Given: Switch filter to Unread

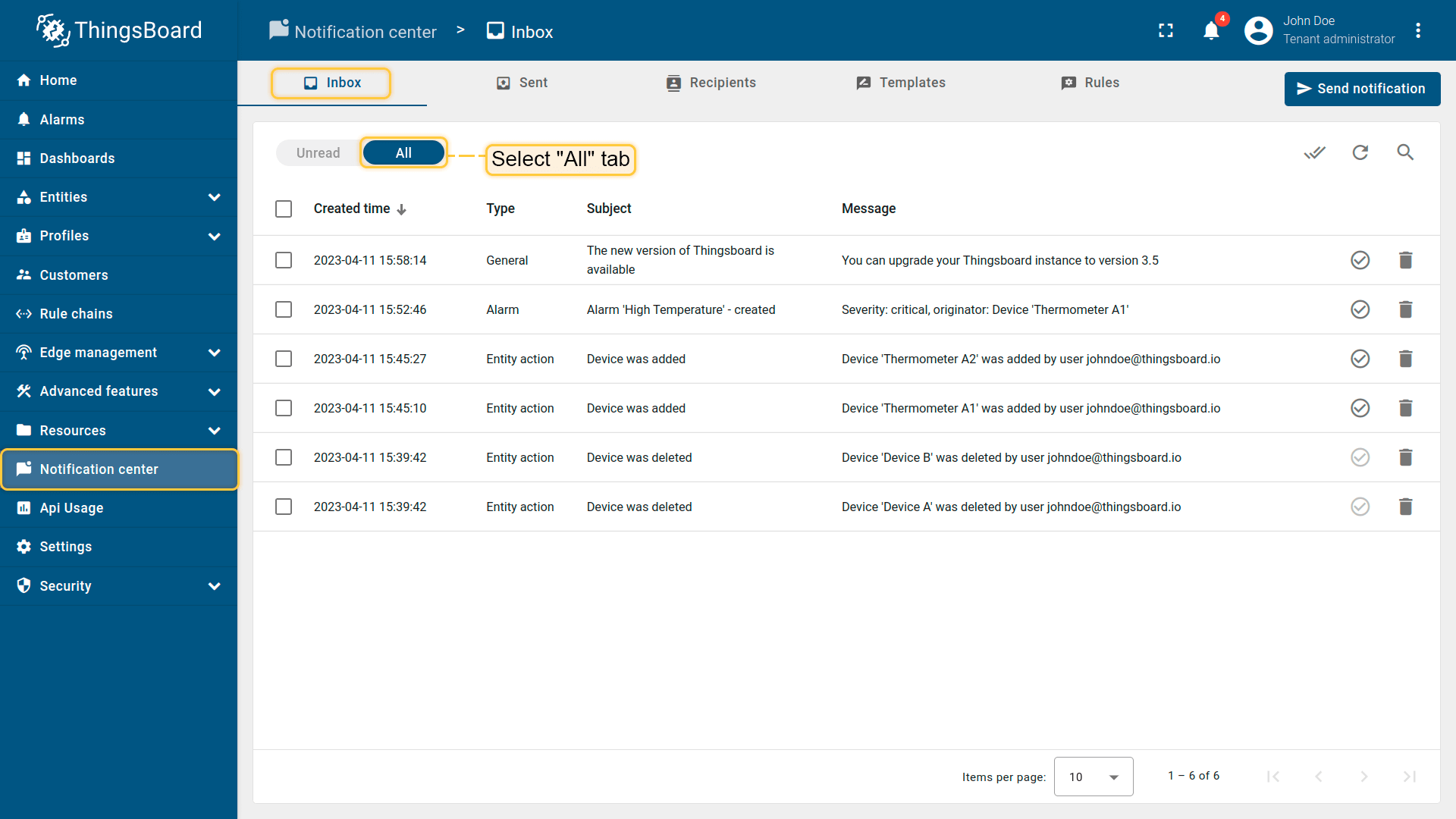Looking at the screenshot, I should point(318,153).
